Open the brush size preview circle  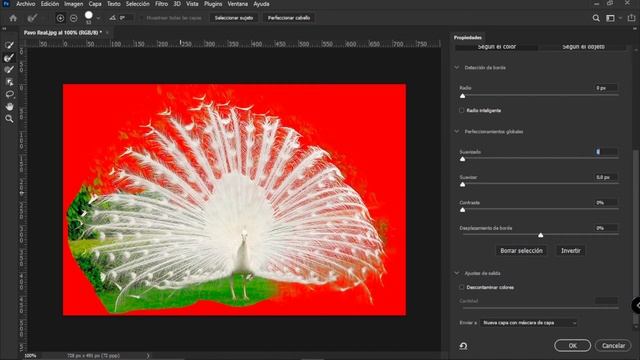89,16
